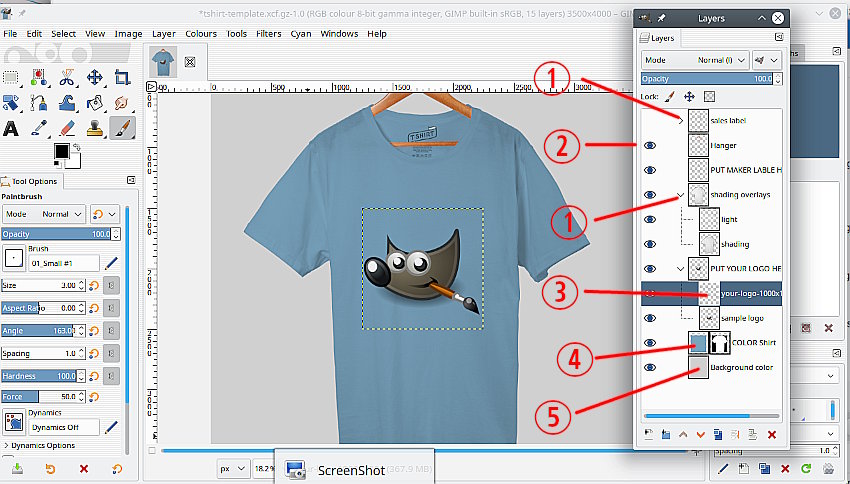
Task: Select the Colour Picker eyedropper tool
Action: (x=39, y=128)
